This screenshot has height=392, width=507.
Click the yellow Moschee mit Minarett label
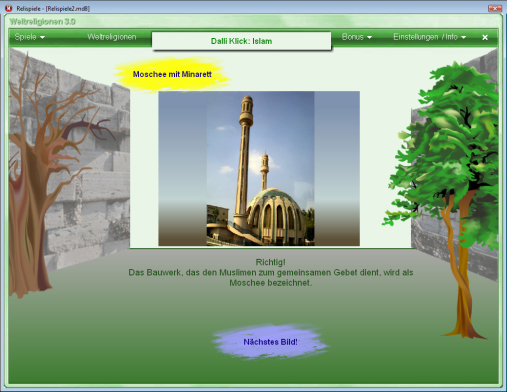172,74
